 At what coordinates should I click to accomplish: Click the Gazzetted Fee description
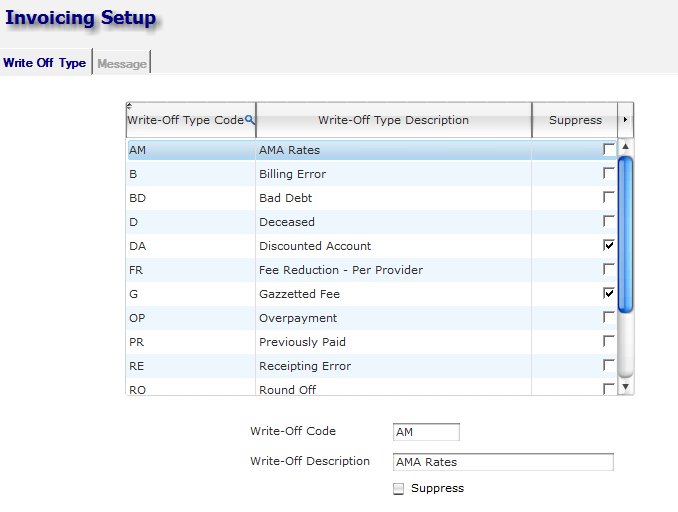coord(393,294)
